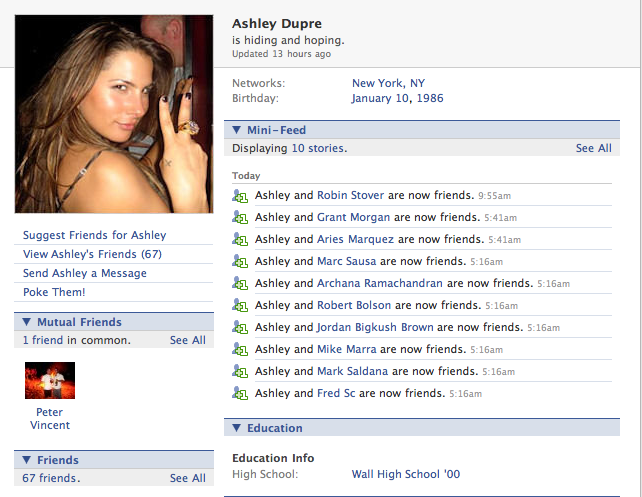Open Wall High School '00 link
Screen dimensions: 642x497
click(406, 474)
